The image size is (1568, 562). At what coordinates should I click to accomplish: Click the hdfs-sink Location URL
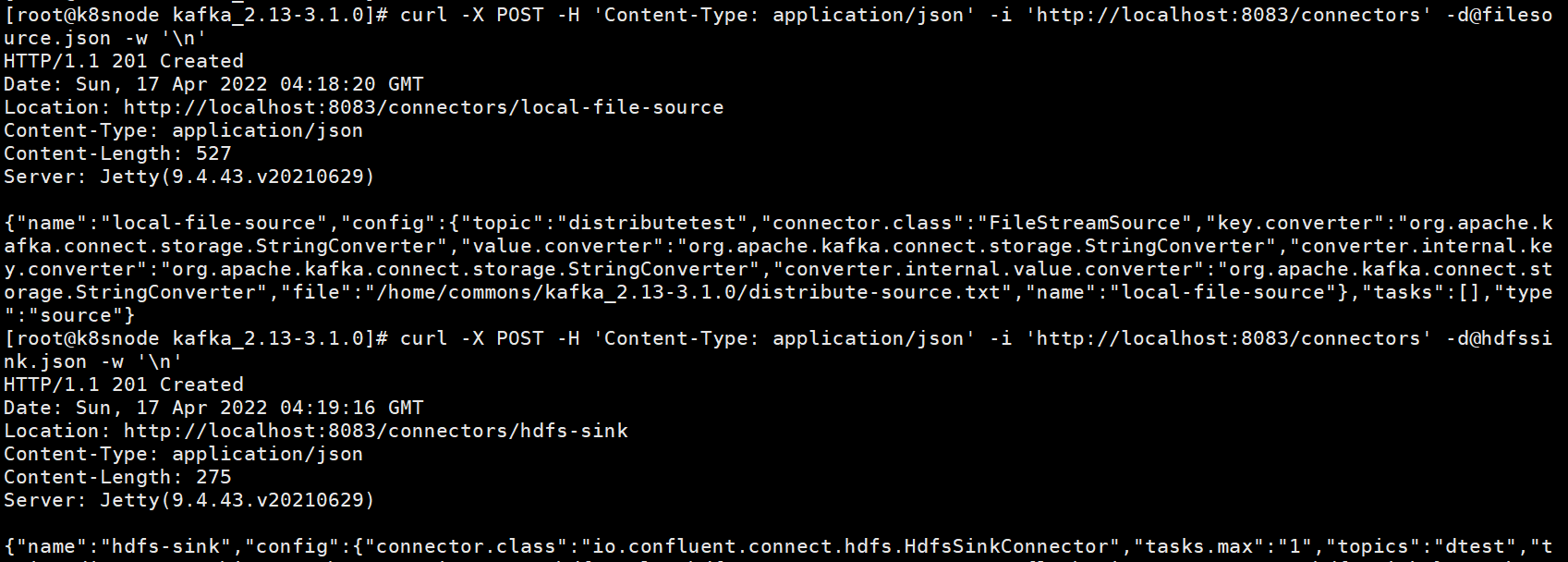click(x=375, y=431)
